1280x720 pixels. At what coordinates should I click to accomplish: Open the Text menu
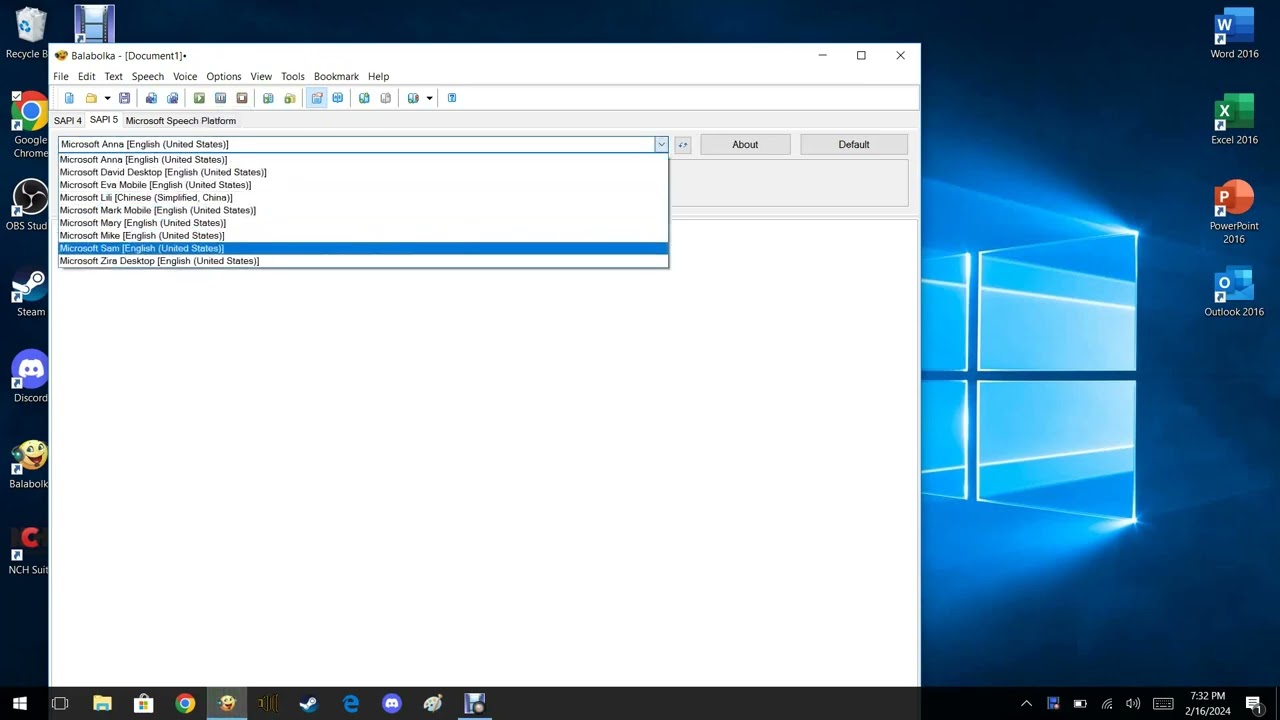114,76
